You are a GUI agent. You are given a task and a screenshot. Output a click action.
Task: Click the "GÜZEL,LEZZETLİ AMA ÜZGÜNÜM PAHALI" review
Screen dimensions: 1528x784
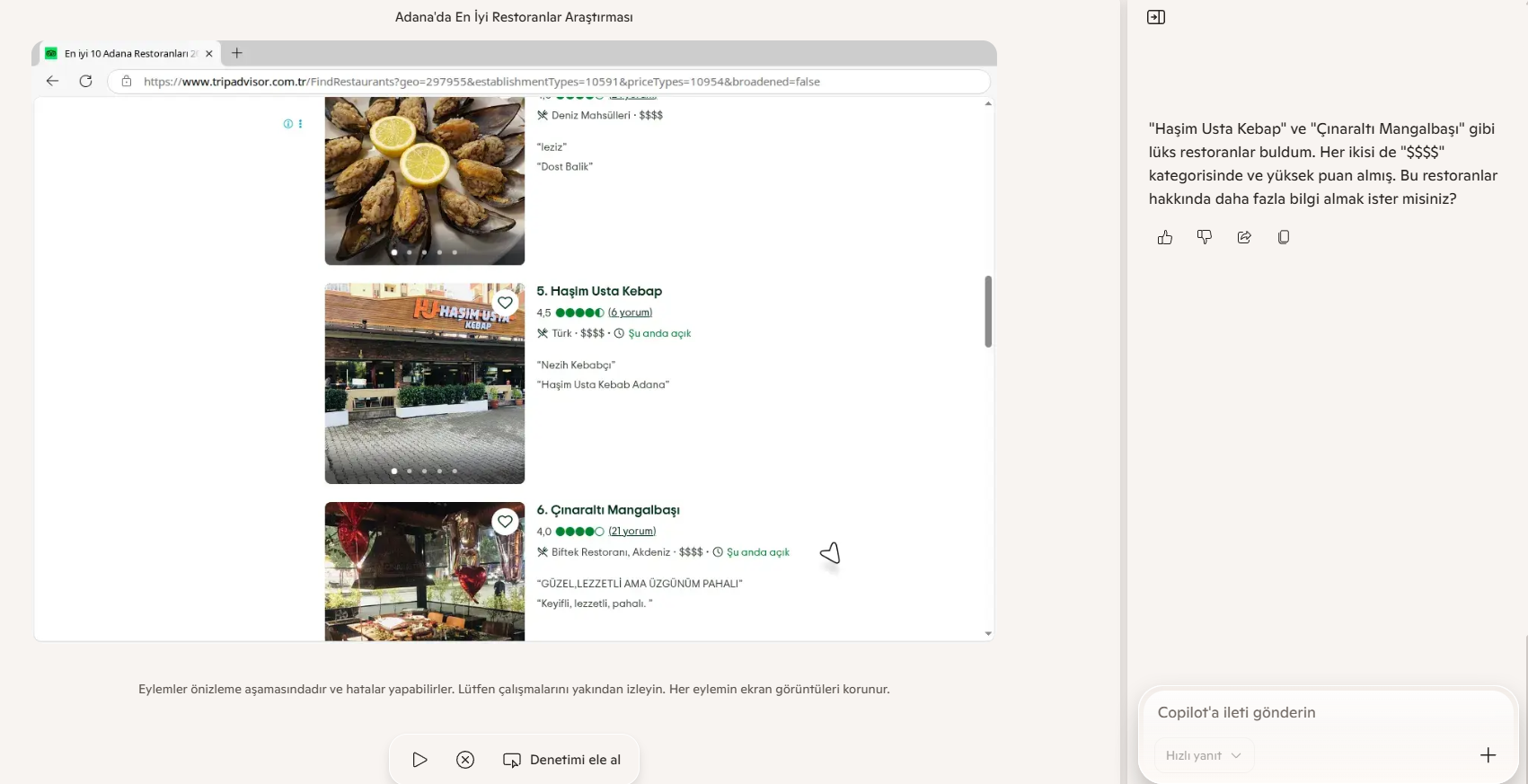pyautogui.click(x=640, y=584)
